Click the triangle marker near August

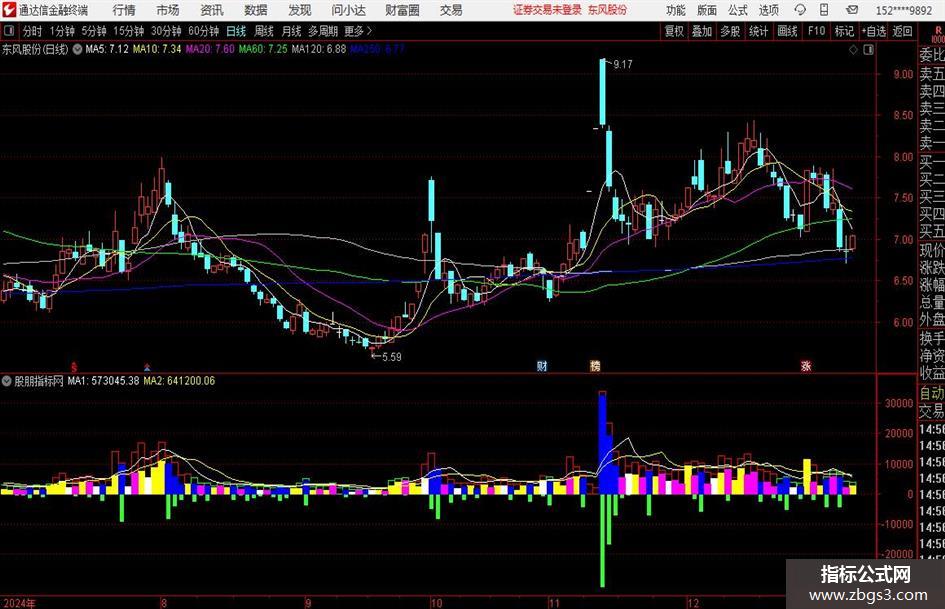point(146,367)
